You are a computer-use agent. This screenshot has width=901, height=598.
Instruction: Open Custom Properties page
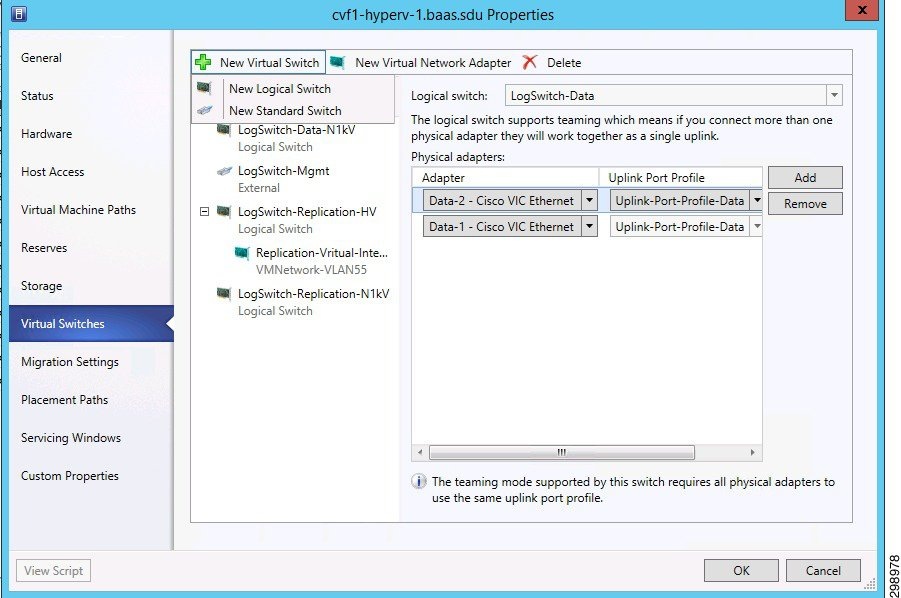point(70,476)
